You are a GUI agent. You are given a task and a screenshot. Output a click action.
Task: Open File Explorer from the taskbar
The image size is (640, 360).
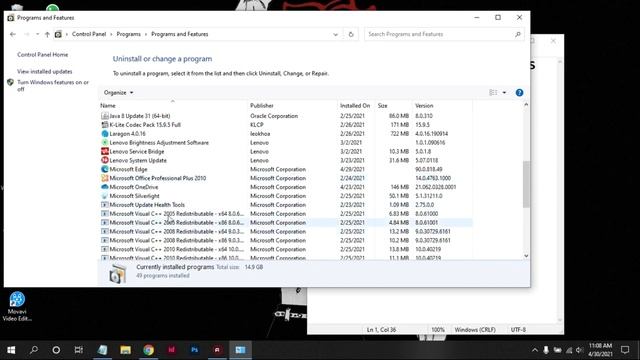(x=125, y=350)
